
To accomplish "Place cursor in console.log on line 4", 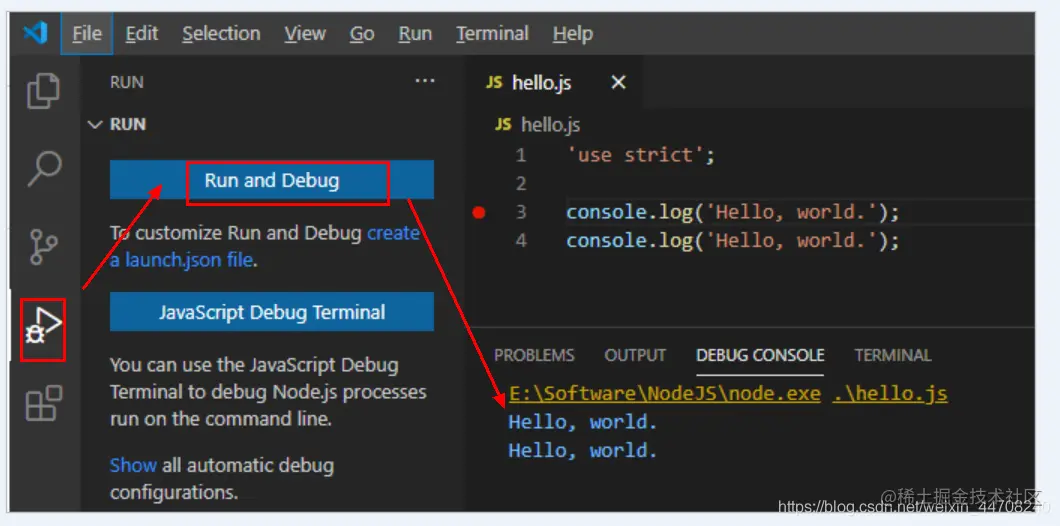I will point(733,241).
